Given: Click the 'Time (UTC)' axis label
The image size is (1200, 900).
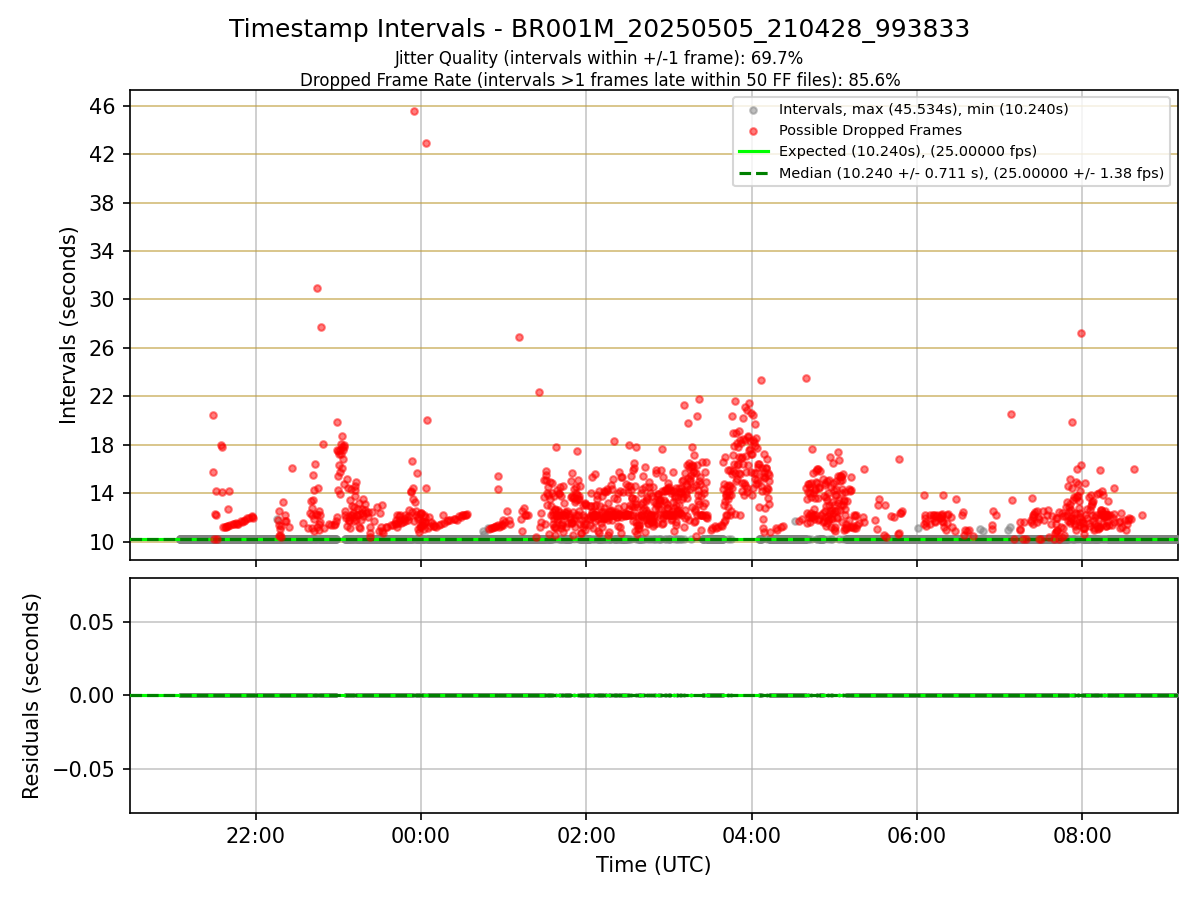Looking at the screenshot, I should point(654,865).
